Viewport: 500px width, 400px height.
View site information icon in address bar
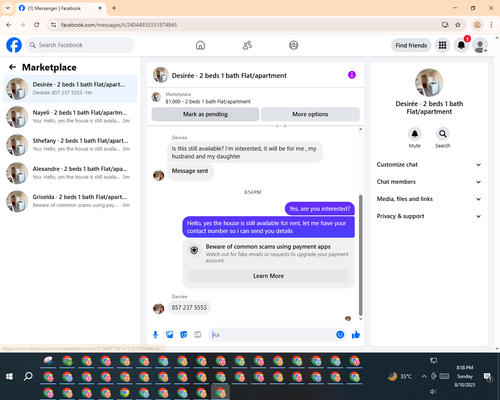click(x=53, y=25)
